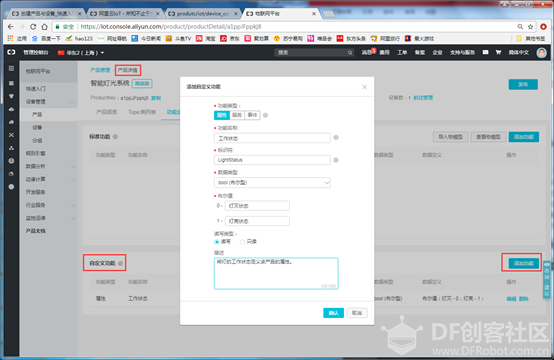554x360 pixels.
Task: Open the 淘宝 bookmark
Action: 206,38
